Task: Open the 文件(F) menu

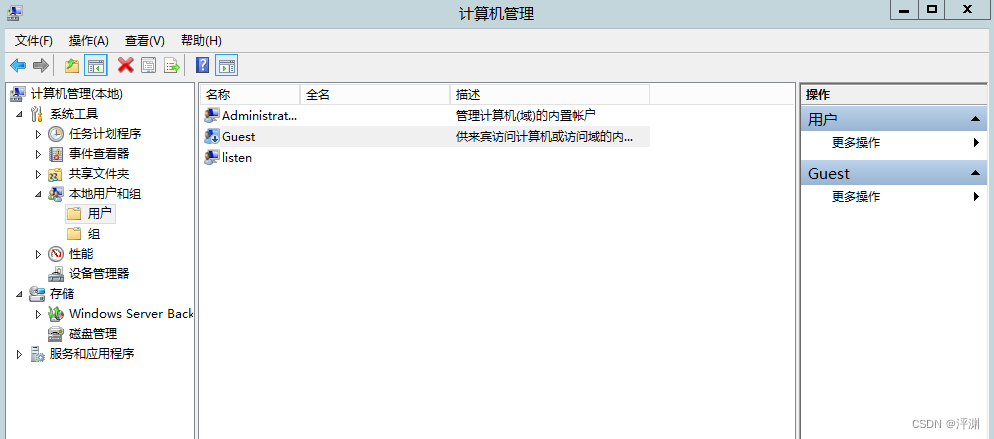Action: pyautogui.click(x=34, y=41)
